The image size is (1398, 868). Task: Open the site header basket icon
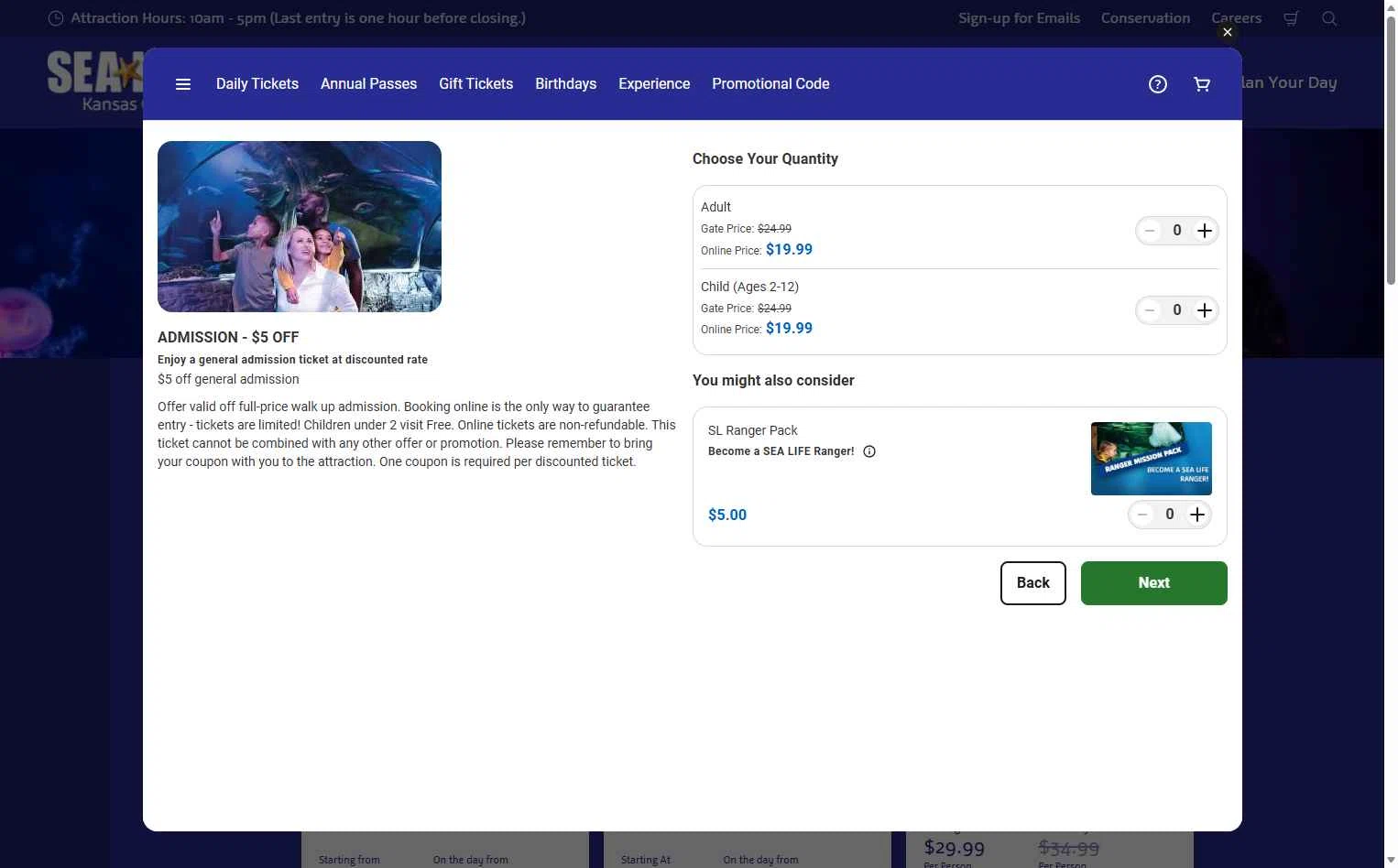1291,18
